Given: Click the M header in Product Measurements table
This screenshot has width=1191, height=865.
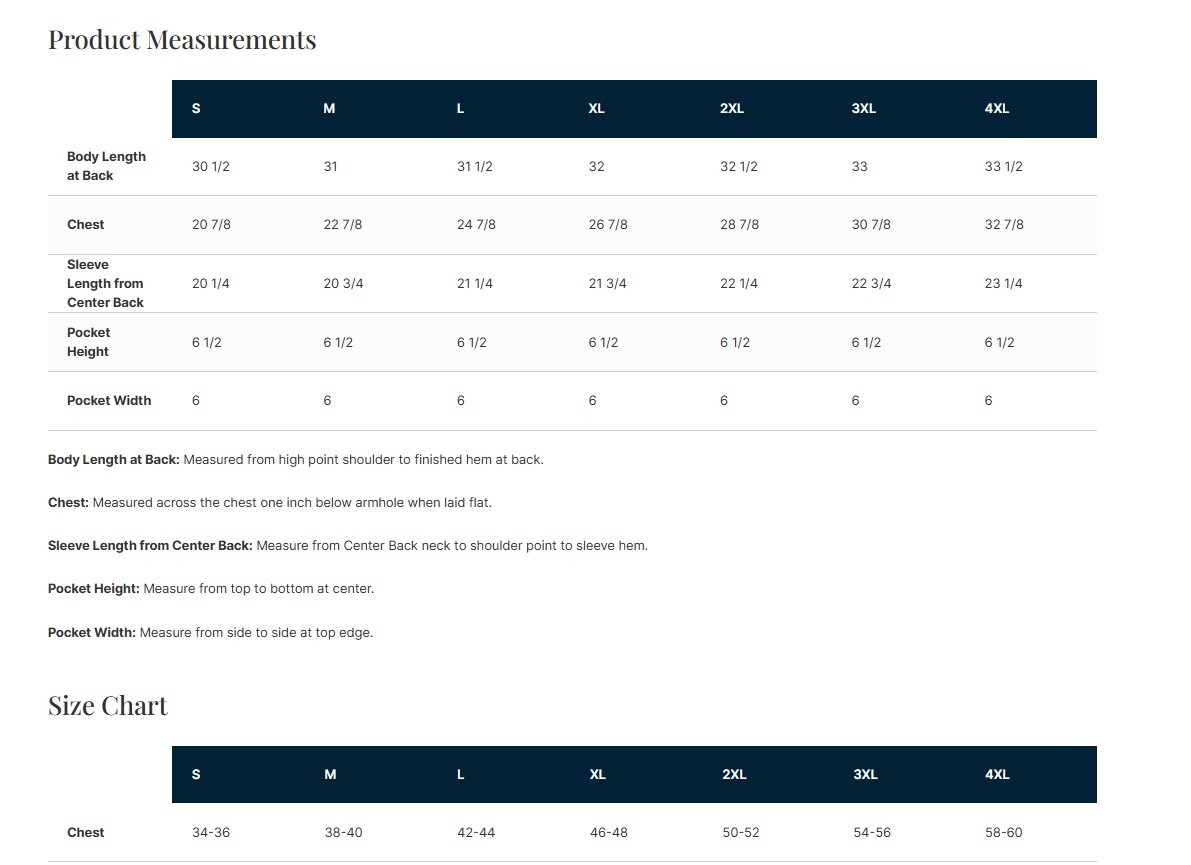Looking at the screenshot, I should click(329, 109).
